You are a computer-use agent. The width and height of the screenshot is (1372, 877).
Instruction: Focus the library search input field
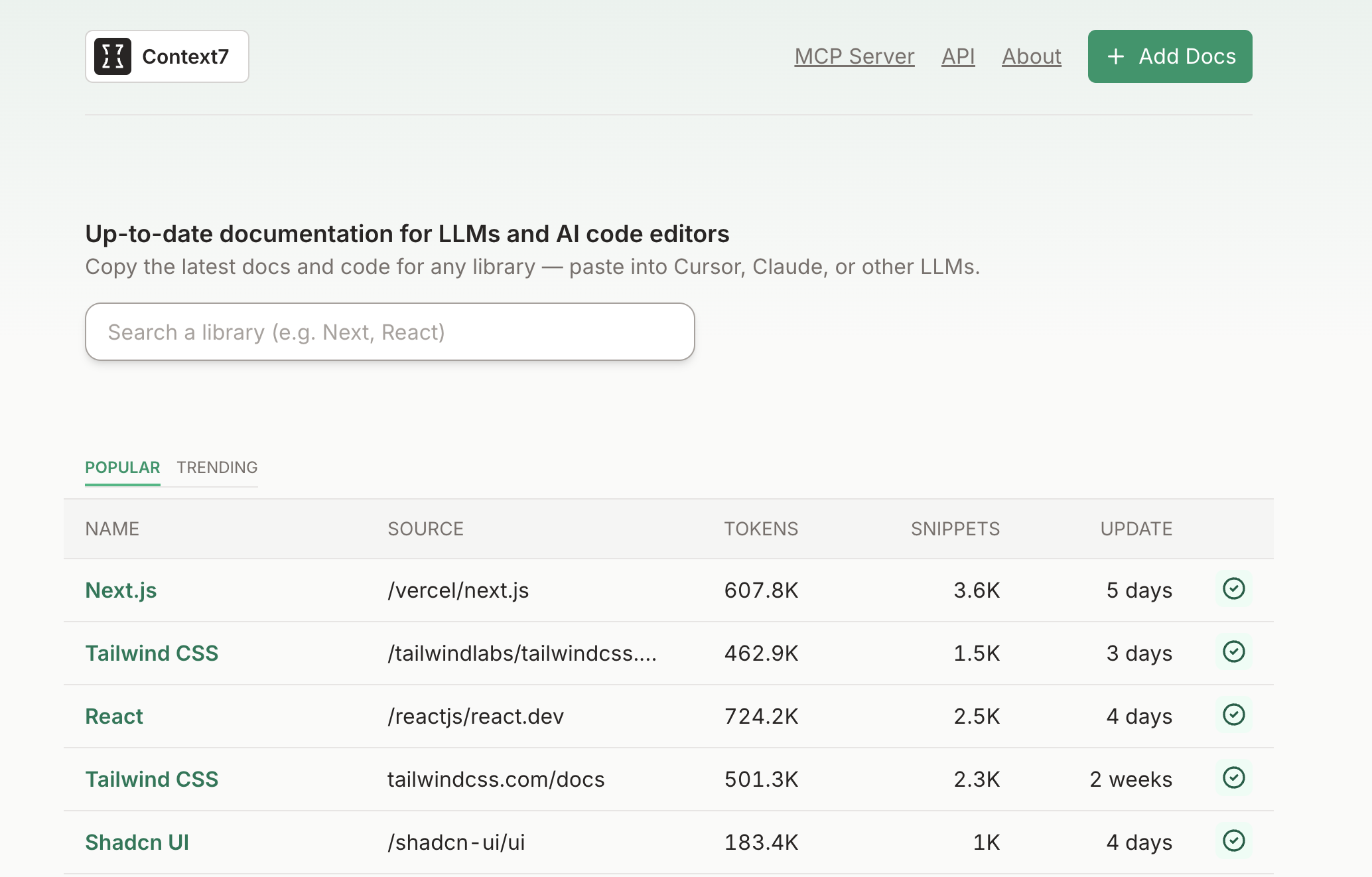tap(390, 332)
